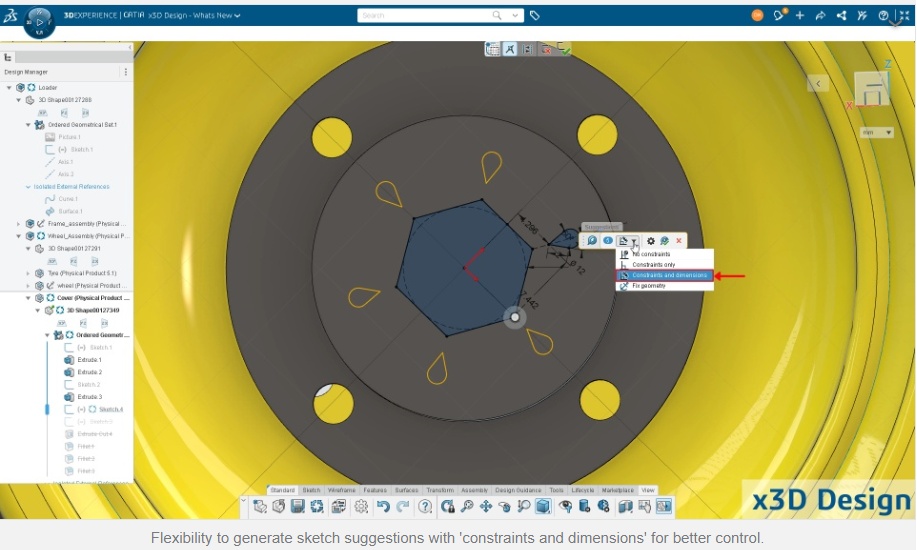
Task: Click the view orientation cube
Action: coord(873,87)
